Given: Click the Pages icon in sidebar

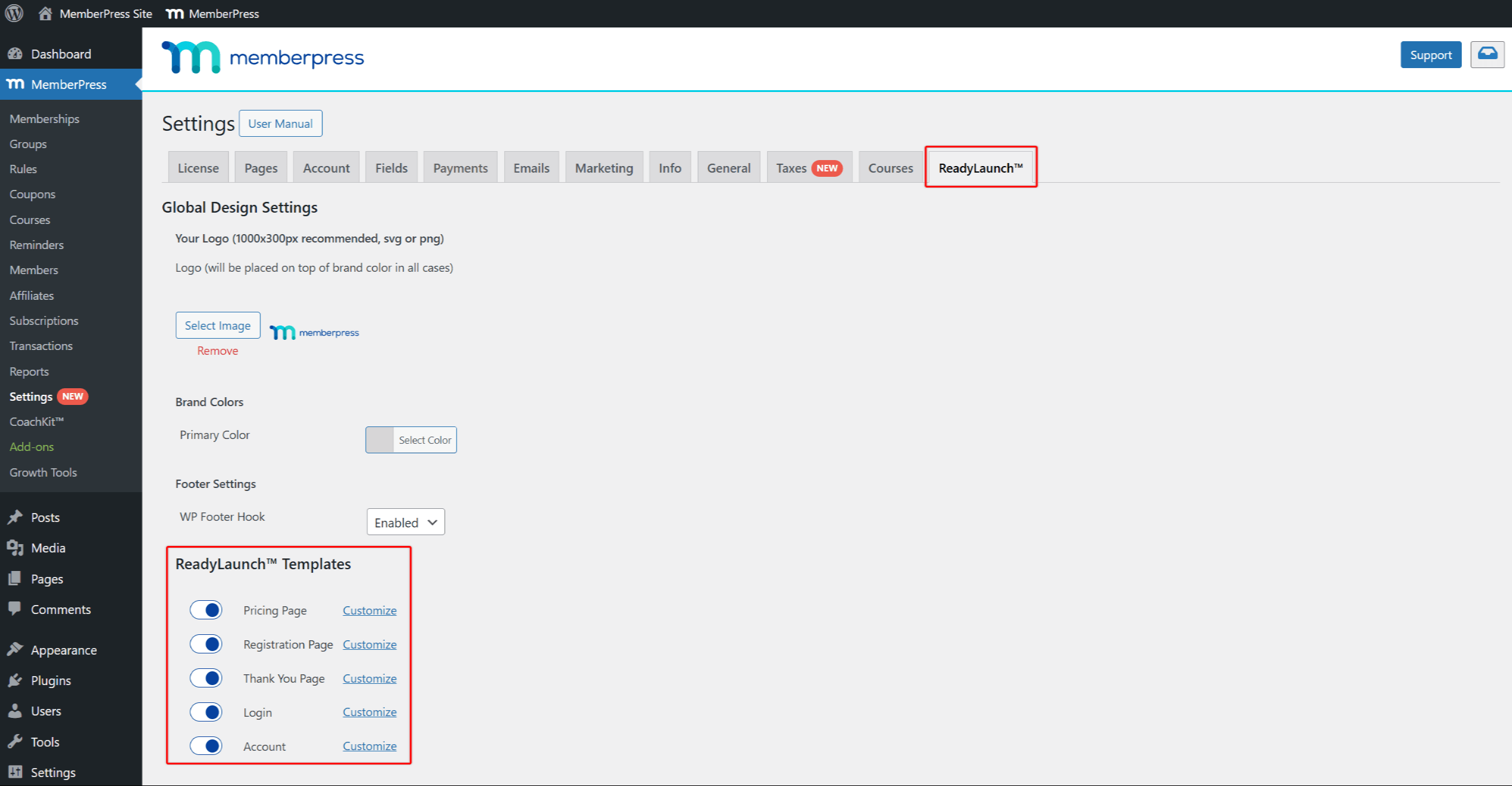Looking at the screenshot, I should [x=16, y=579].
